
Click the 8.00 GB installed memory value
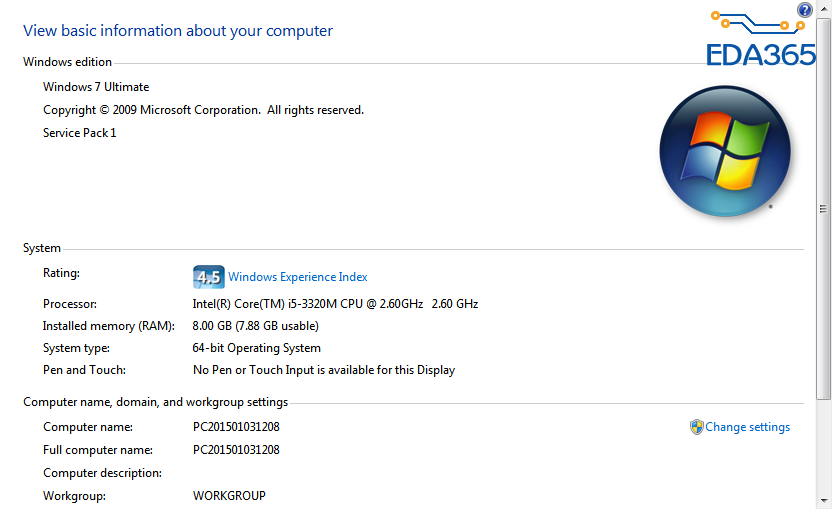click(255, 326)
